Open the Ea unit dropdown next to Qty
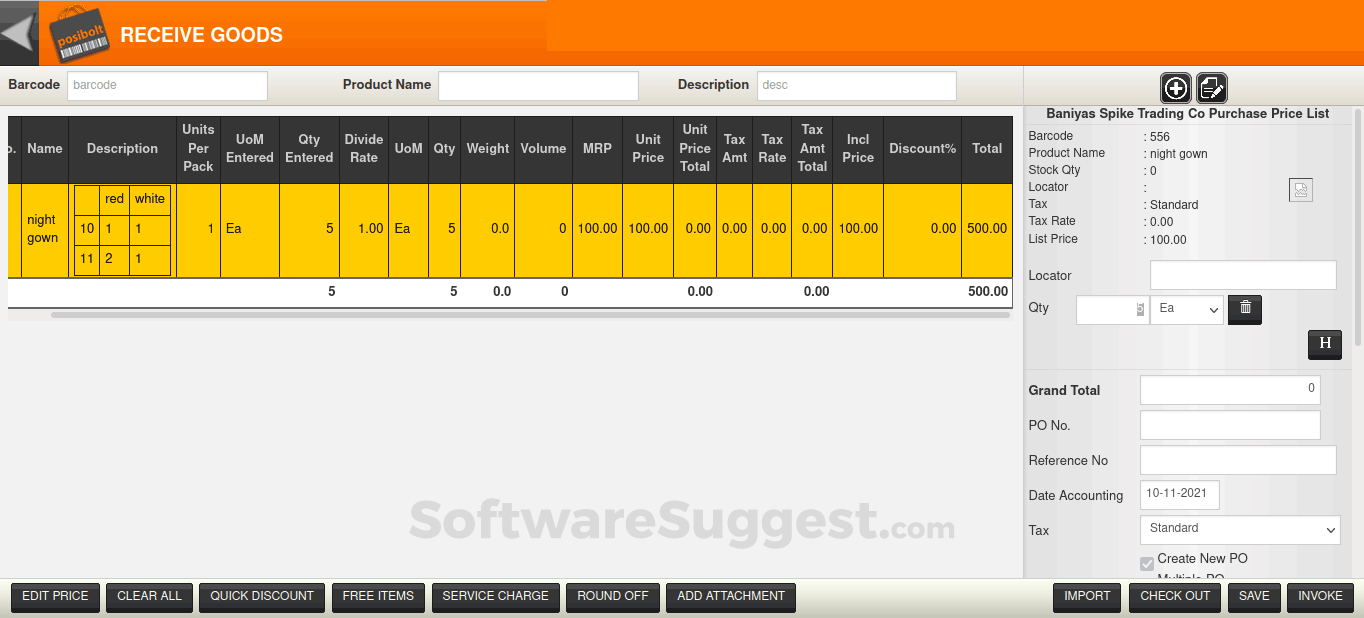Screen dimensions: 1364x618 click(1186, 309)
